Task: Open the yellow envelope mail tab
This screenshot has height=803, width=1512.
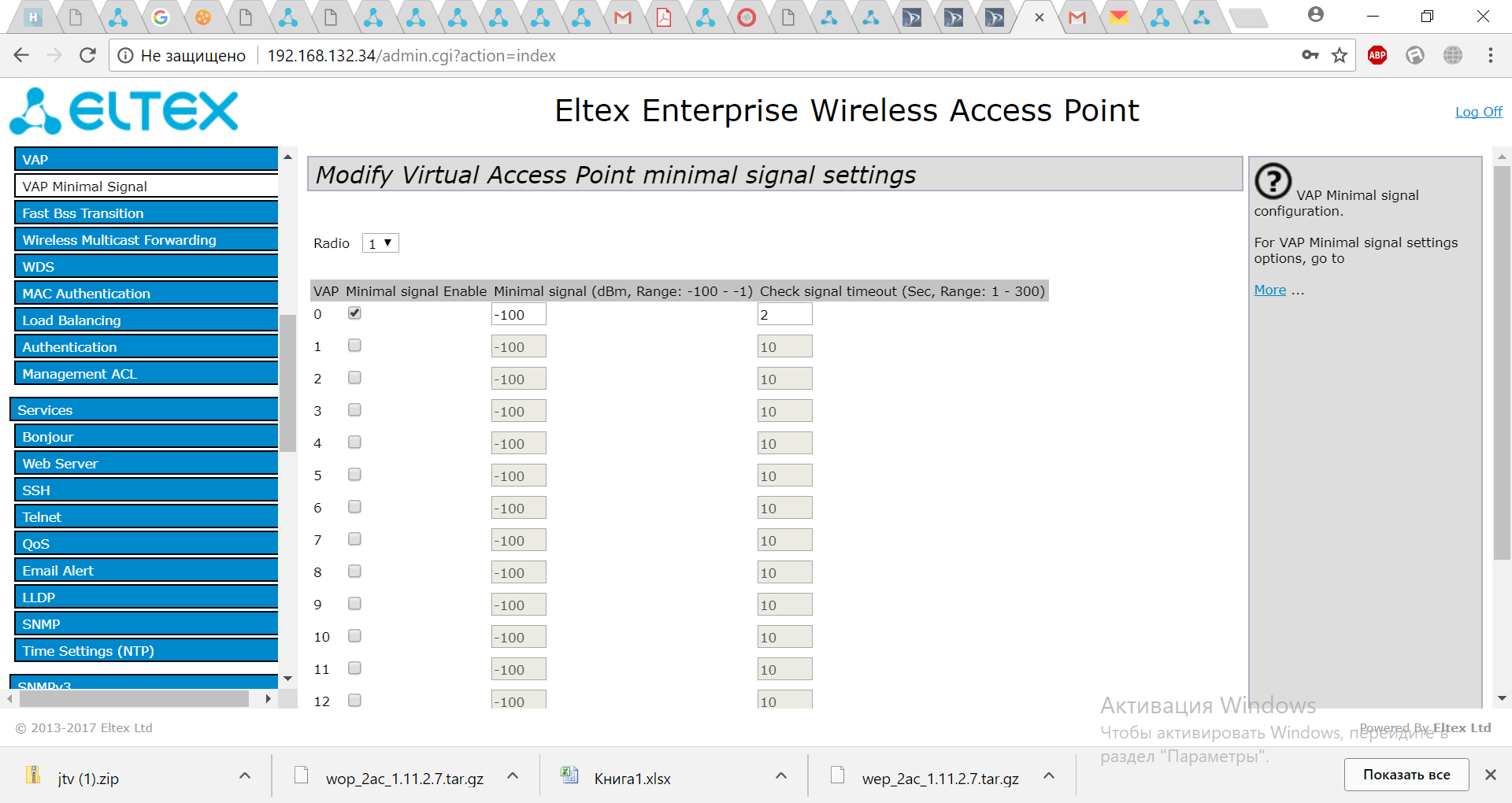Action: [x=1118, y=17]
